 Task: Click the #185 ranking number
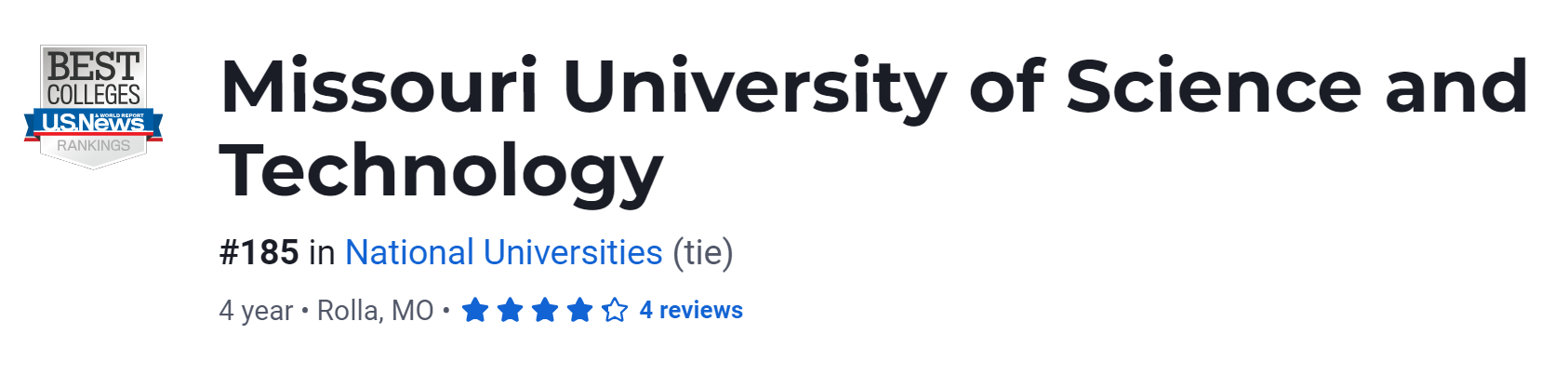coord(259,253)
